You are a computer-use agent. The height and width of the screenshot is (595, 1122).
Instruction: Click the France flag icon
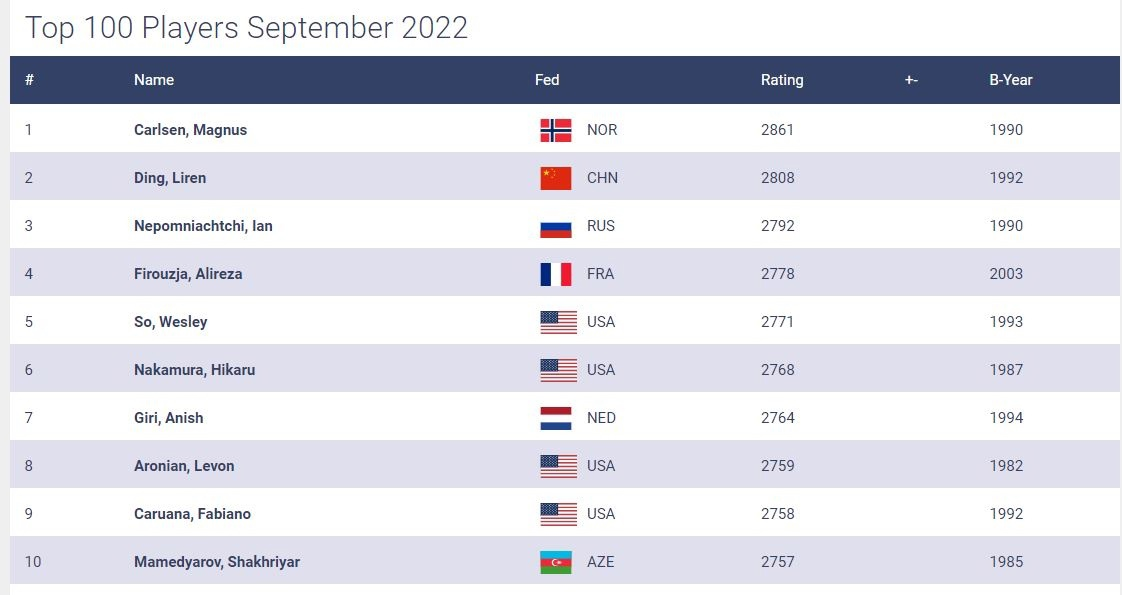tap(555, 274)
